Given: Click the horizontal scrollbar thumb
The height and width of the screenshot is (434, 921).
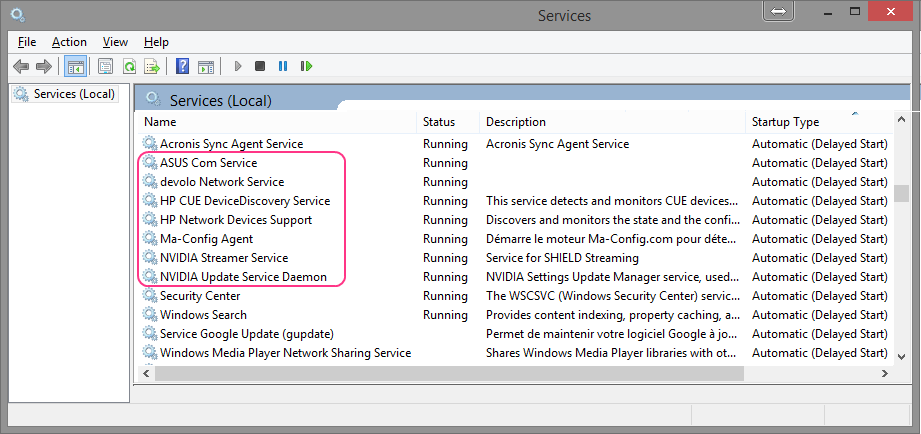Looking at the screenshot, I should tap(449, 373).
